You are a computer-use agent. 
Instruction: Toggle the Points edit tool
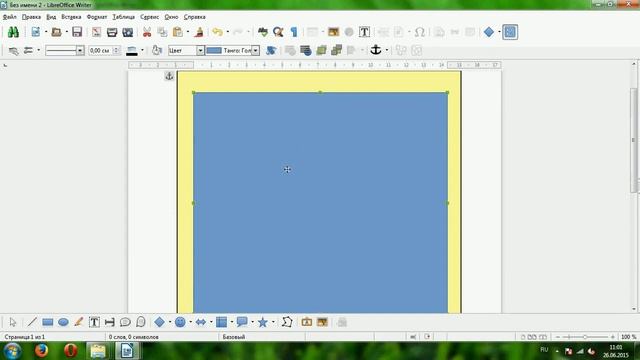coord(287,322)
